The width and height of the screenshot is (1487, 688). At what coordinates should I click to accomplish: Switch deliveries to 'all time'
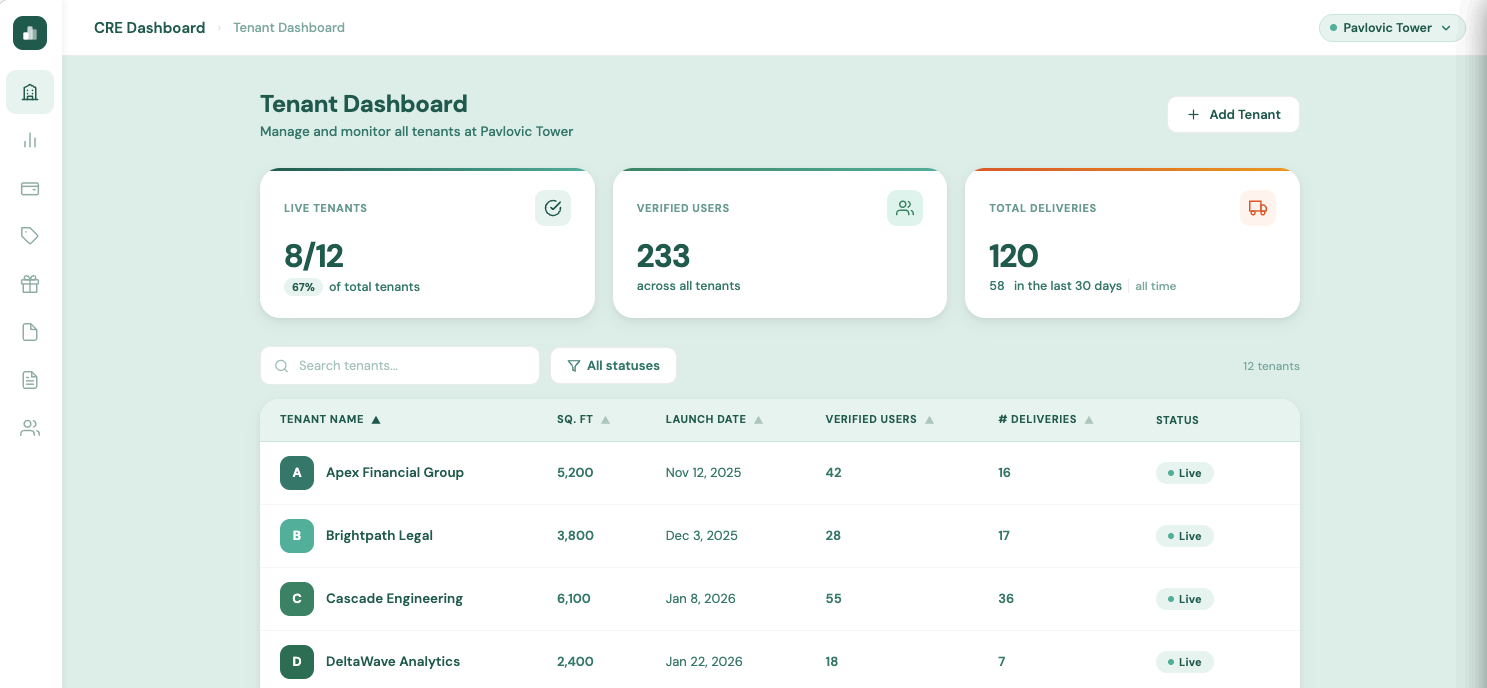pos(1155,286)
